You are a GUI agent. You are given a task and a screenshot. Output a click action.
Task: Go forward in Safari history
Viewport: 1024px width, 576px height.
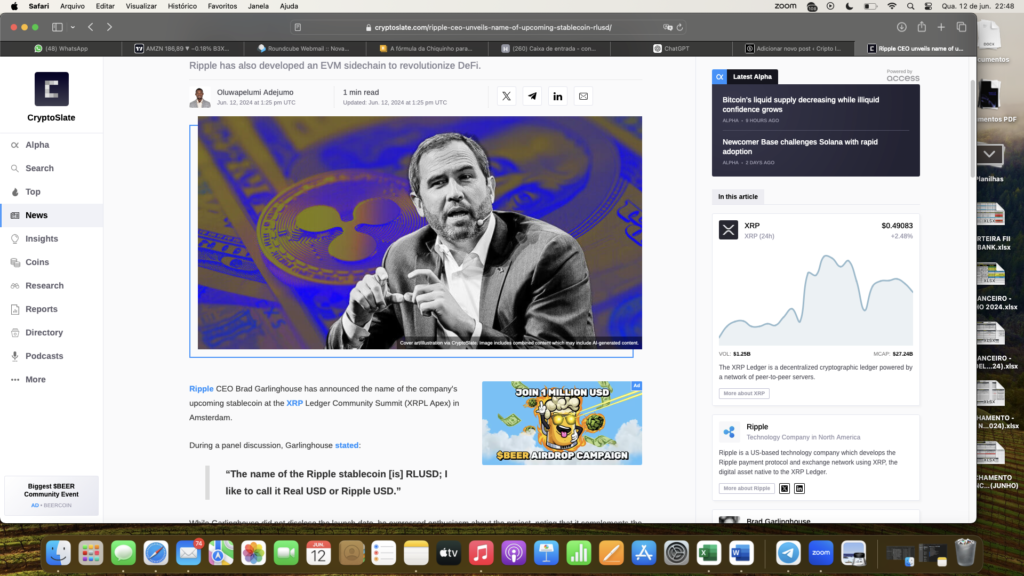(x=109, y=27)
